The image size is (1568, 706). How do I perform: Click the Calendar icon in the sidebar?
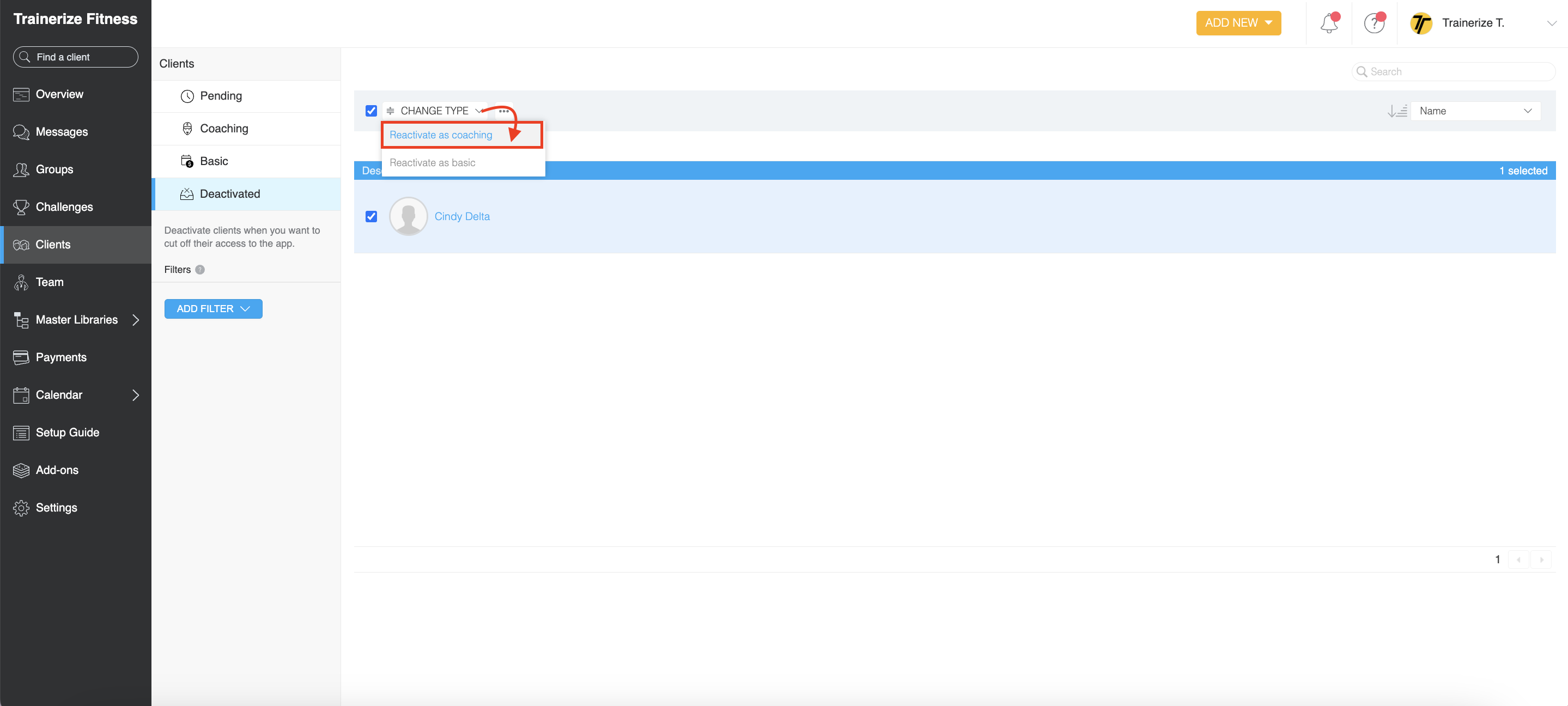(x=21, y=395)
